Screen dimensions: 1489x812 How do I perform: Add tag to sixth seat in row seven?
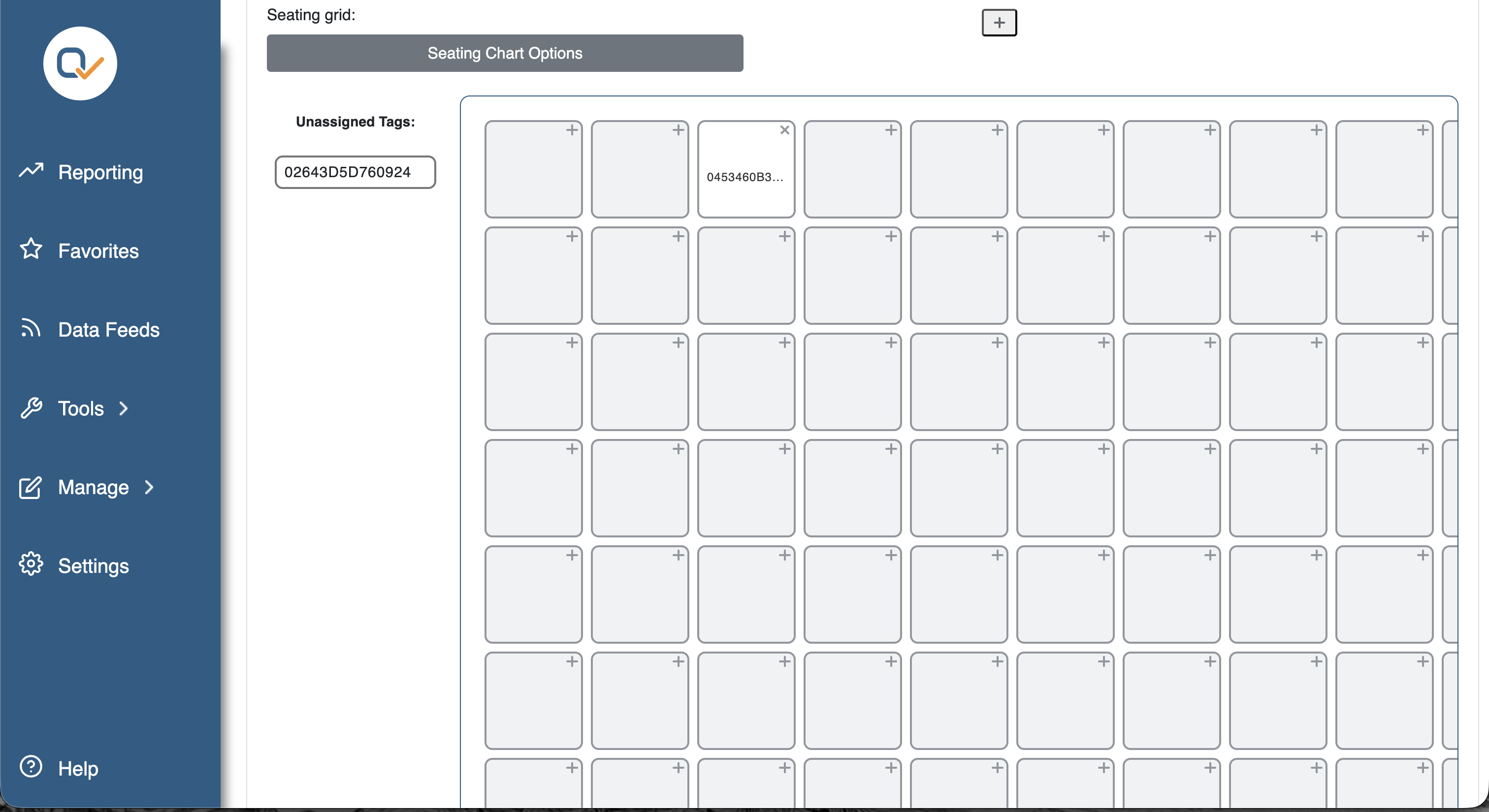1103,768
